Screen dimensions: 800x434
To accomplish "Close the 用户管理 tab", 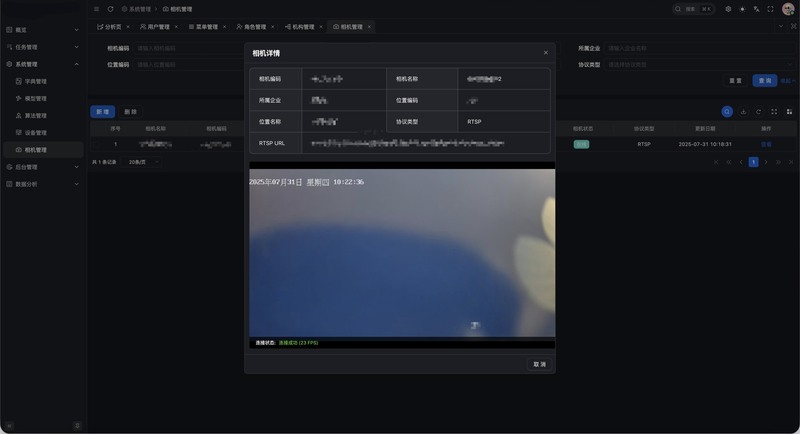I will pyautogui.click(x=176, y=27).
